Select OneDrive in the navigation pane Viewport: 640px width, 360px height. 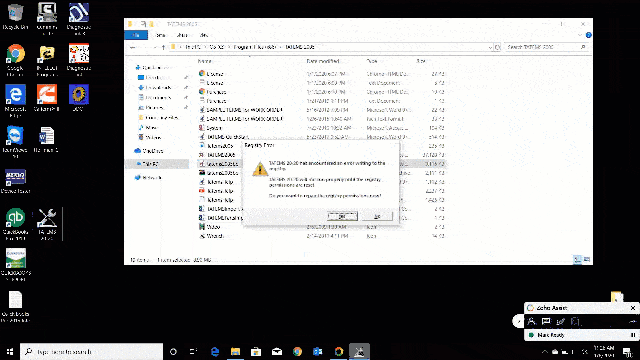tap(150, 151)
